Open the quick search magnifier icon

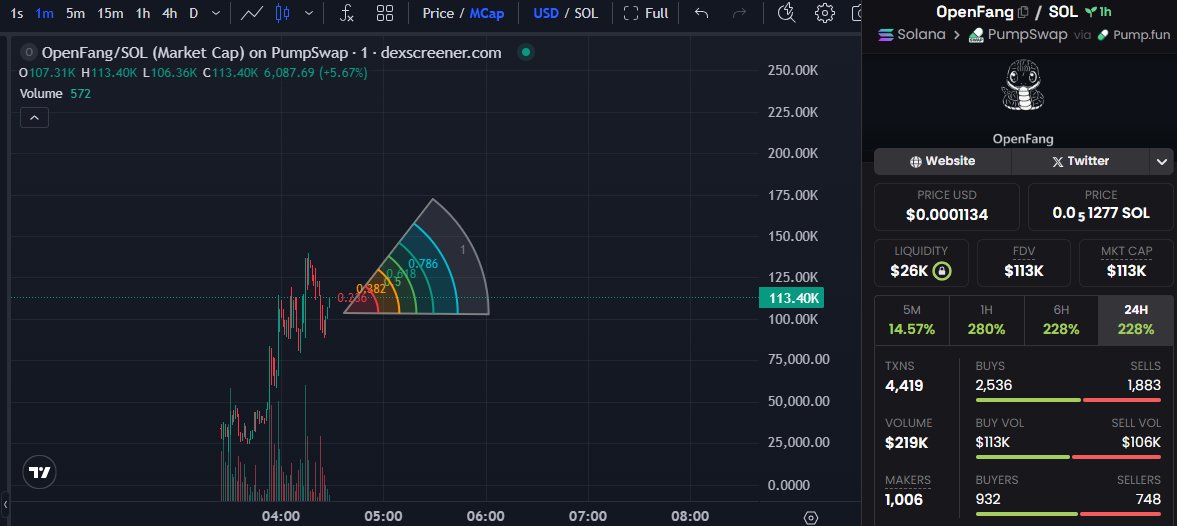pyautogui.click(x=786, y=13)
